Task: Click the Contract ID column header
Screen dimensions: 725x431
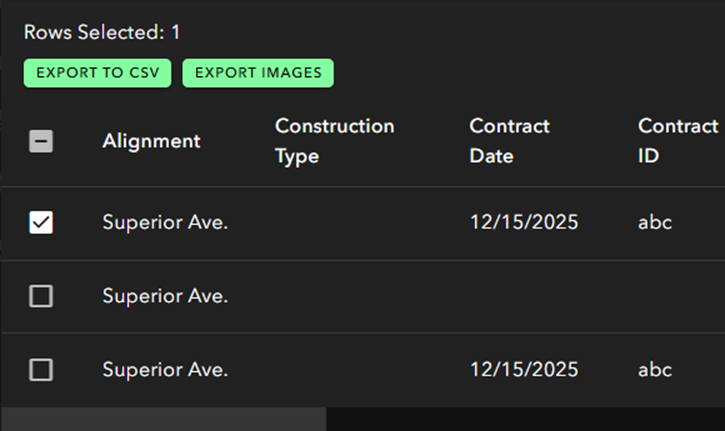Action: [x=678, y=141]
